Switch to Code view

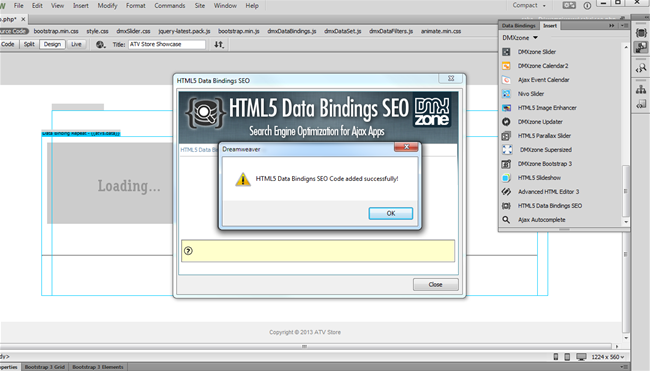(8, 44)
